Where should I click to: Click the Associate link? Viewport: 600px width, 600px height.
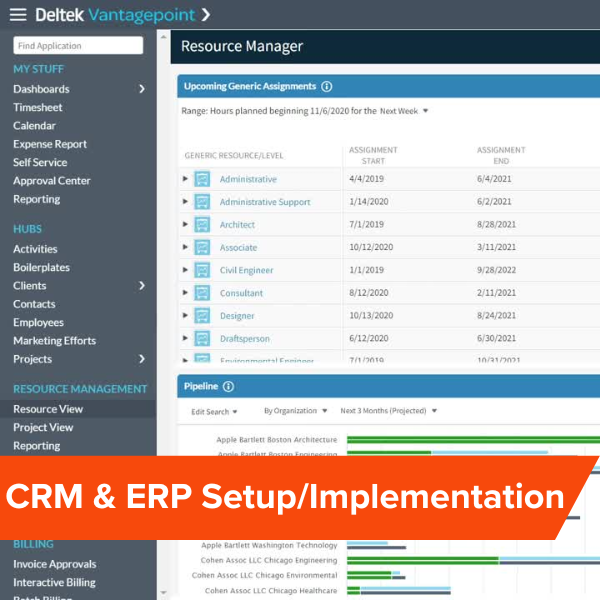pos(238,248)
